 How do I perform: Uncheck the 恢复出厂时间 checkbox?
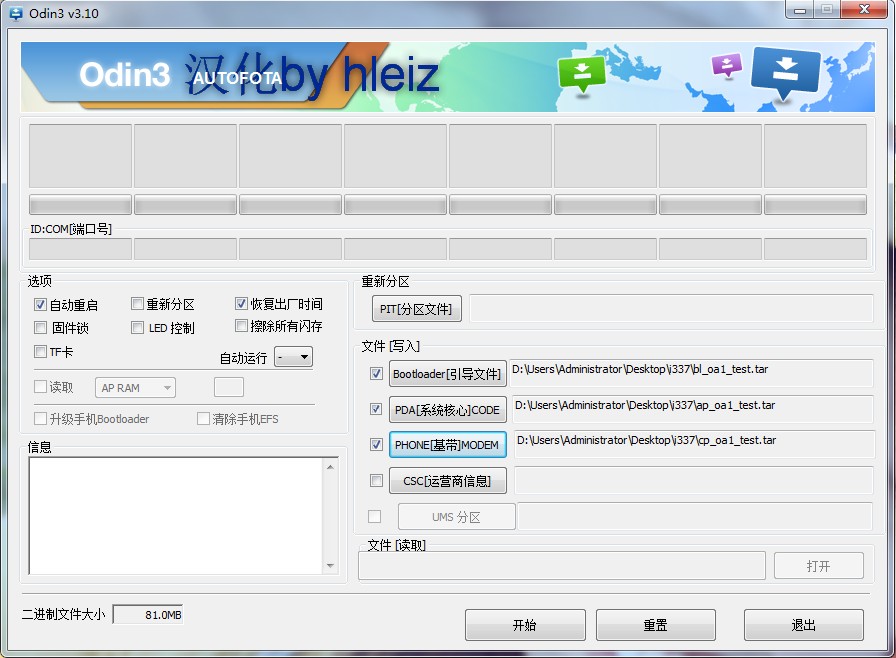241,303
